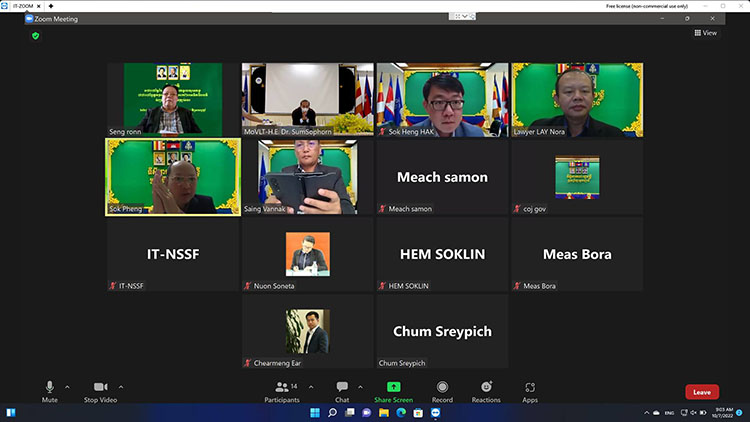Click the taskbar search icon
Viewport: 750px width, 422px height.
329,412
